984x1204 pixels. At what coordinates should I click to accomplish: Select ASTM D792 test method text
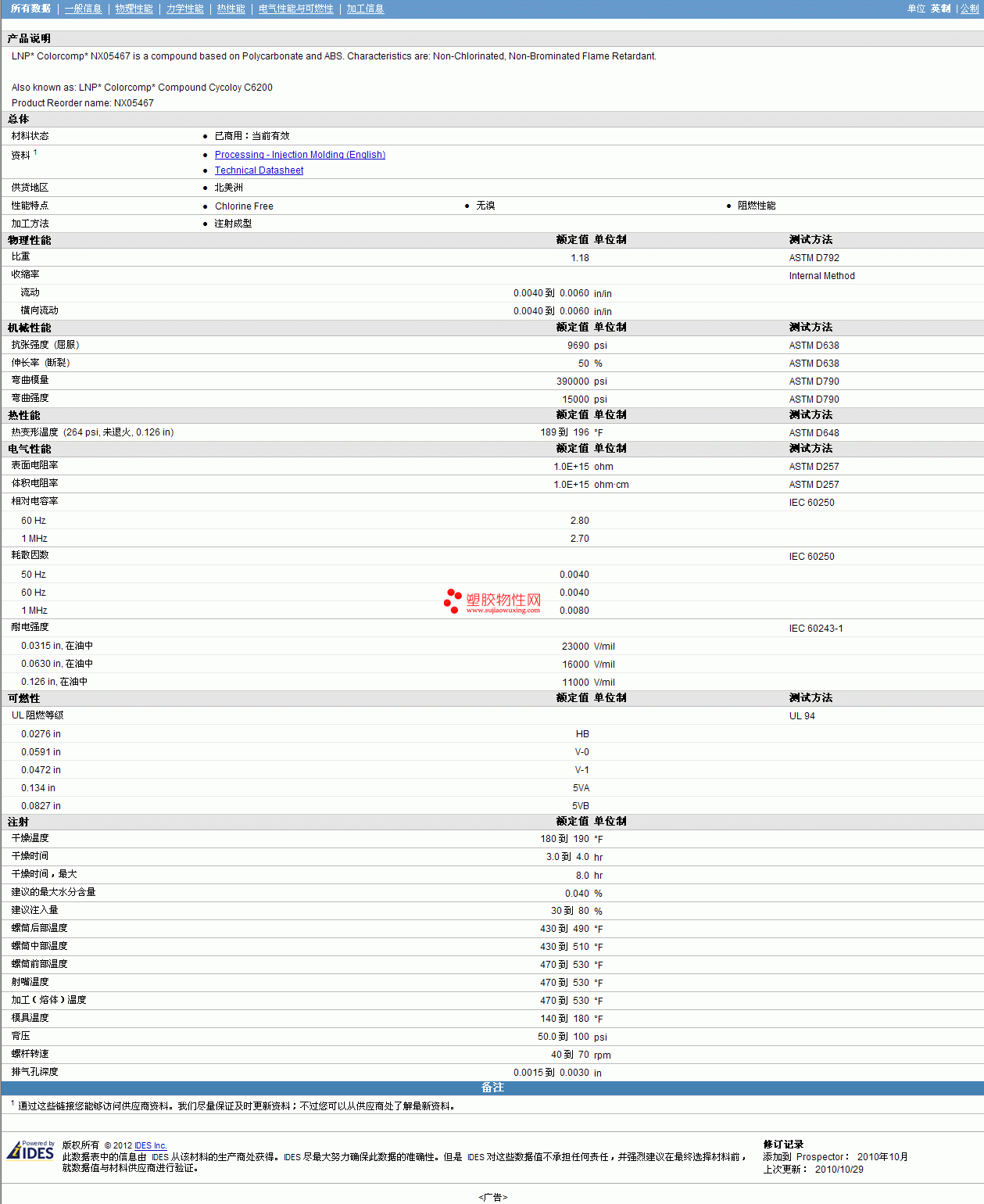814,258
